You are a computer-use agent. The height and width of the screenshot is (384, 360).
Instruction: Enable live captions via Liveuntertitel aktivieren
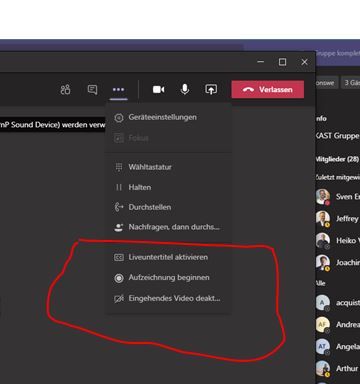tap(168, 257)
